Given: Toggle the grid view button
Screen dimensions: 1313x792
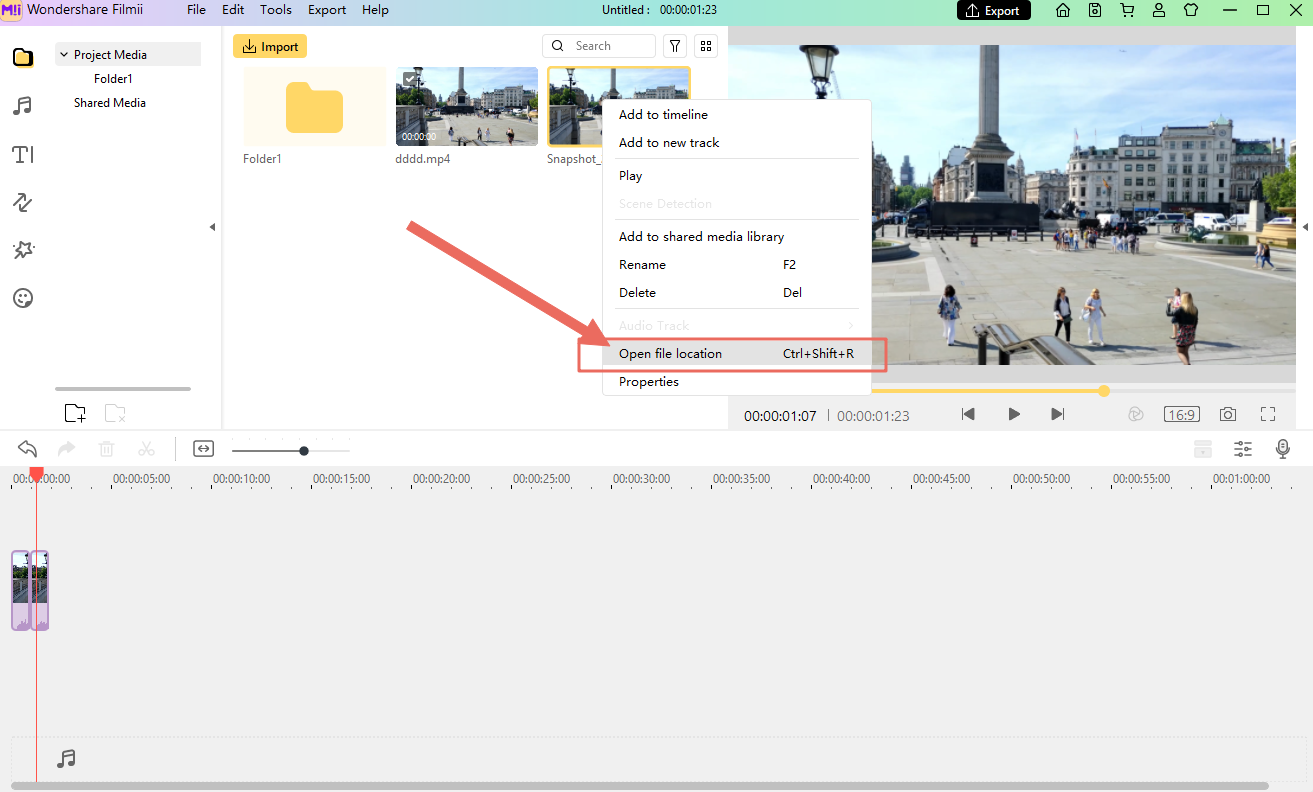Looking at the screenshot, I should 706,46.
